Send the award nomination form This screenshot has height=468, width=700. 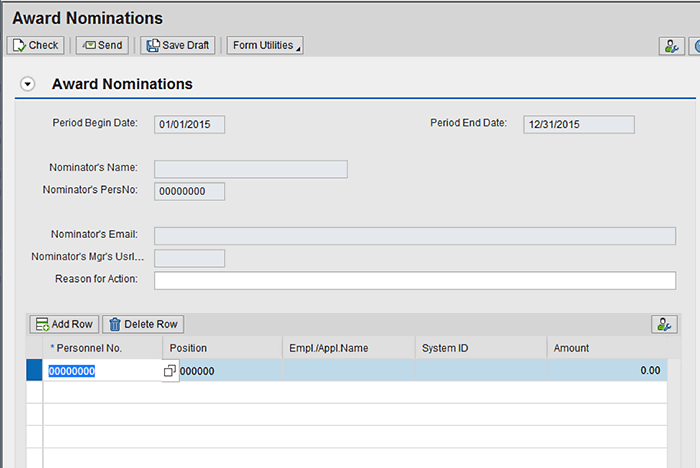click(102, 45)
